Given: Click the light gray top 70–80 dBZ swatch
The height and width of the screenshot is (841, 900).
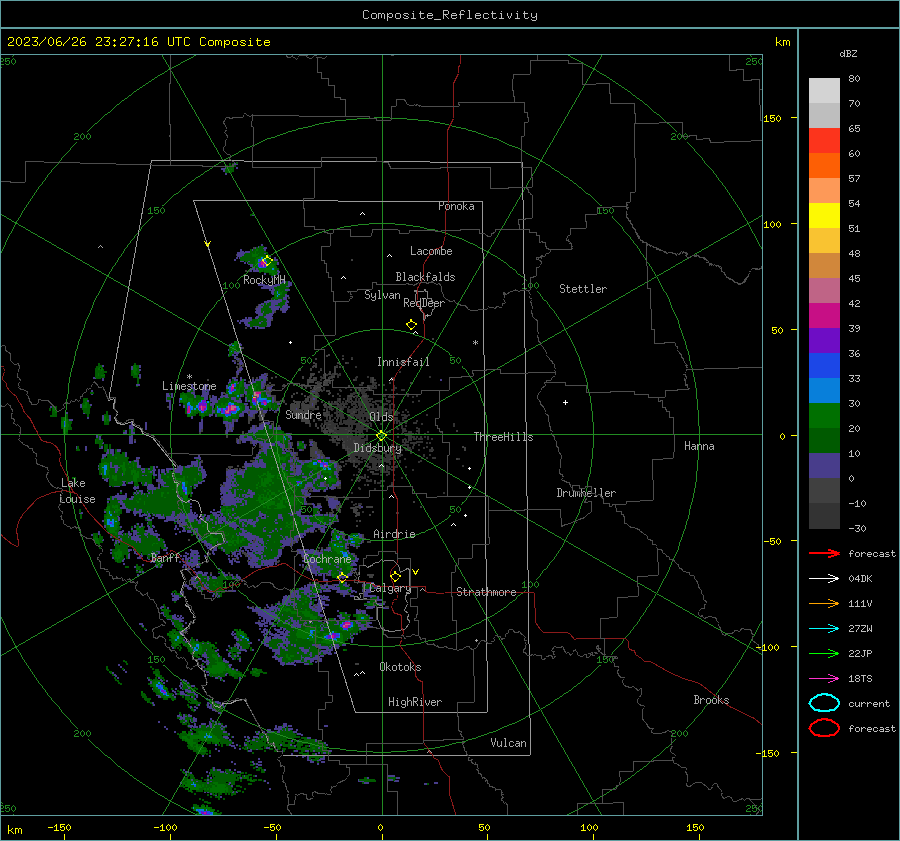Looking at the screenshot, I should click(824, 91).
